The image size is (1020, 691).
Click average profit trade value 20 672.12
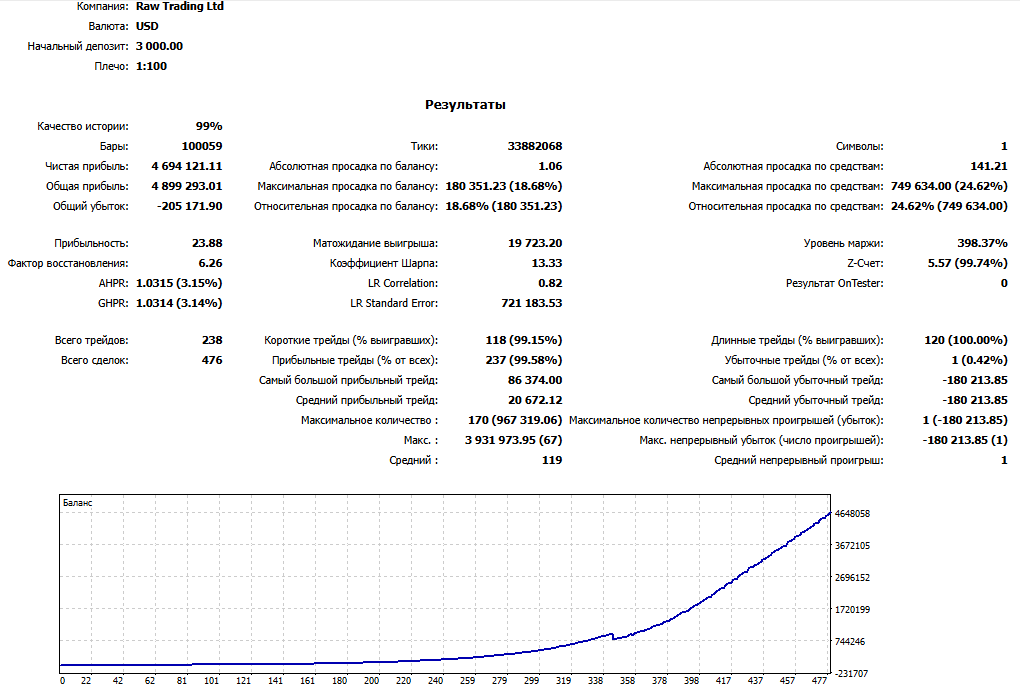pyautogui.click(x=535, y=400)
